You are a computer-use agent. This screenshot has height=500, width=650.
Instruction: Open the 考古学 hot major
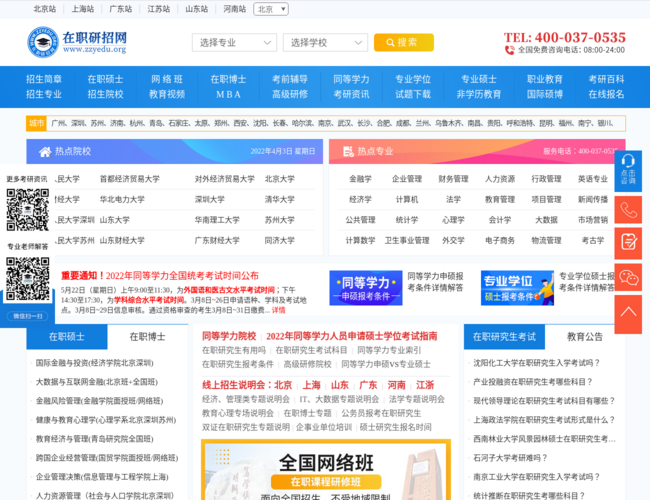593,240
